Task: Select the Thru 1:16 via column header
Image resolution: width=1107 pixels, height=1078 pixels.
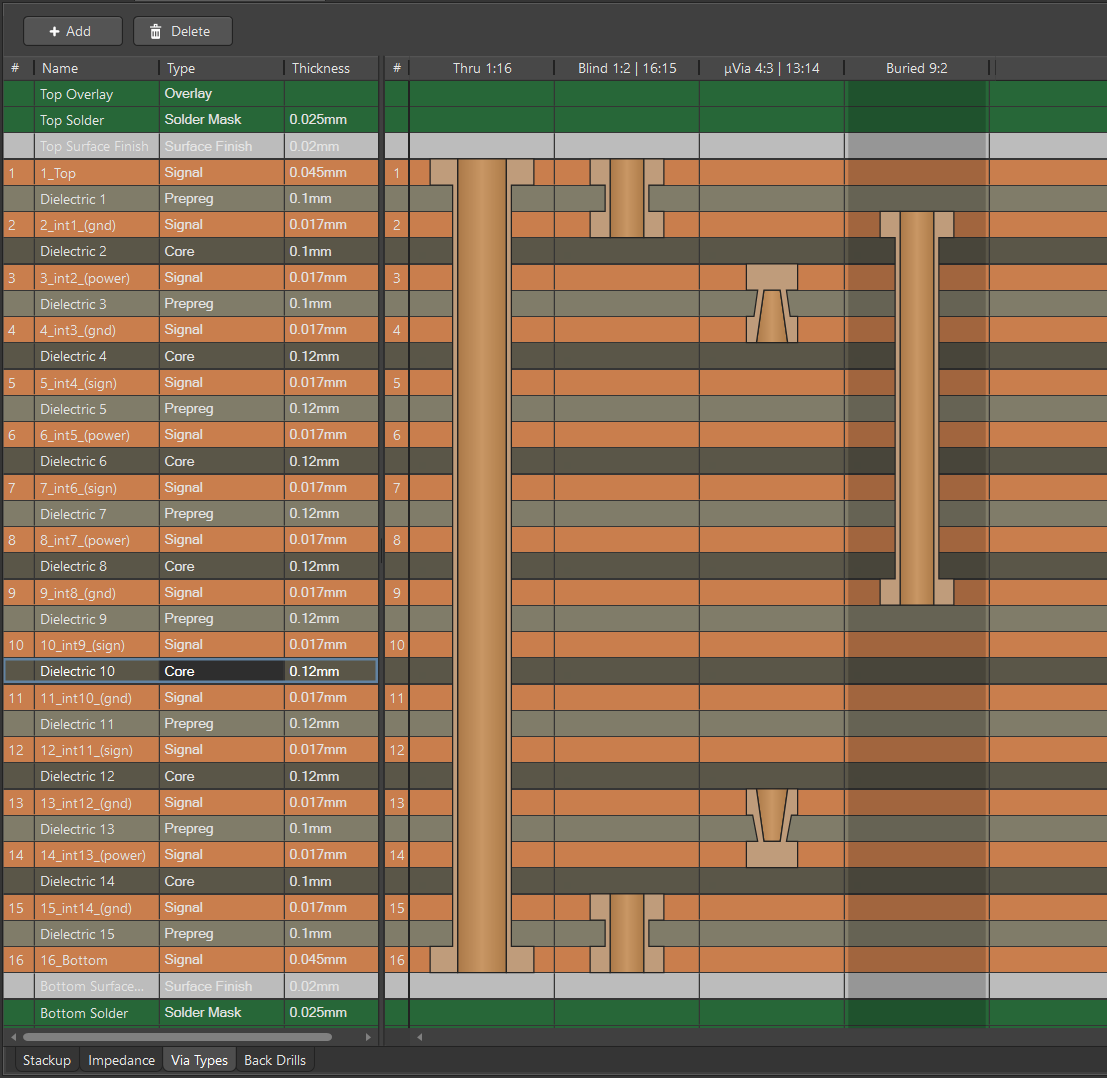Action: [482, 68]
